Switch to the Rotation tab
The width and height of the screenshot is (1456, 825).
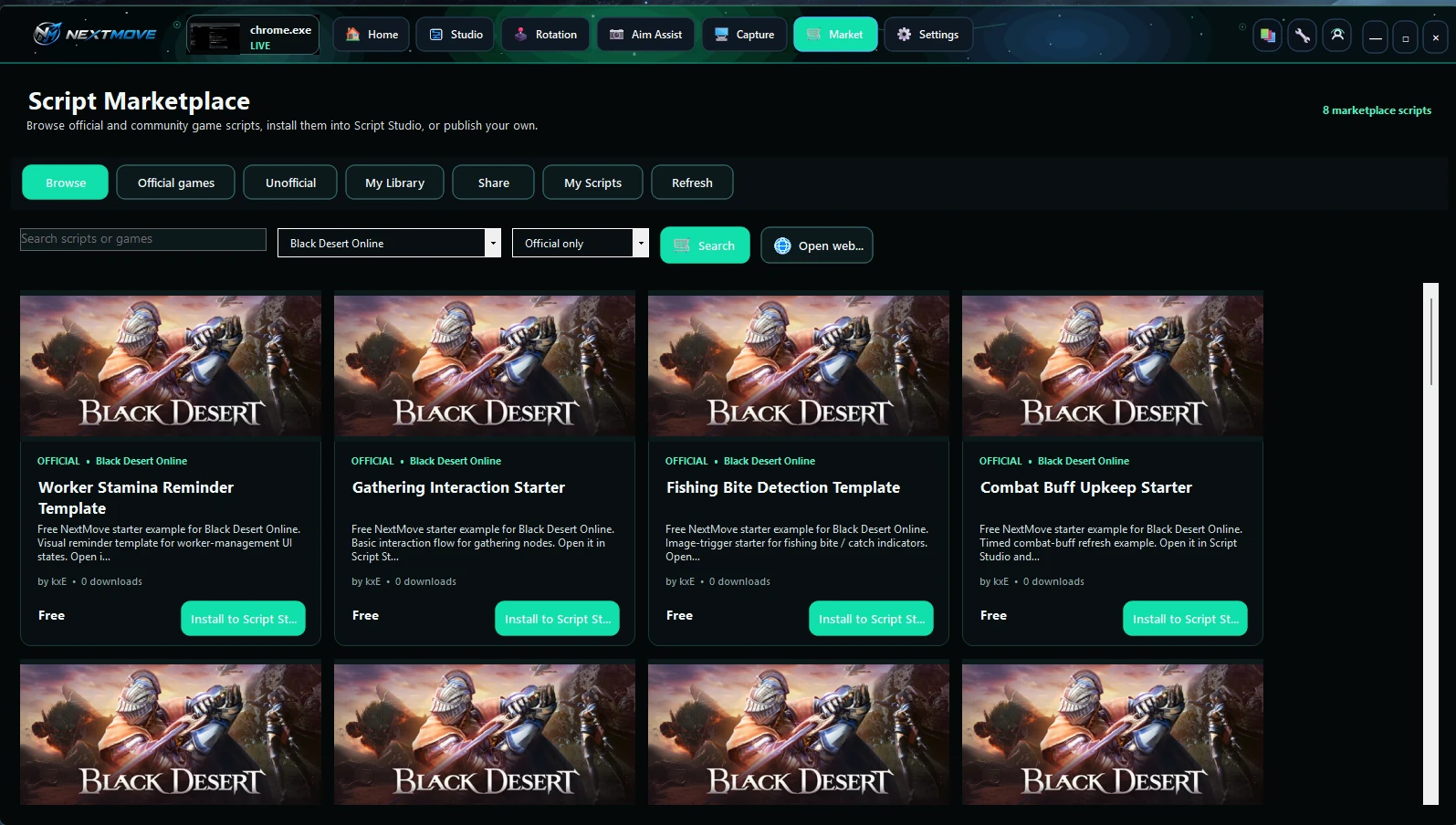coord(545,35)
